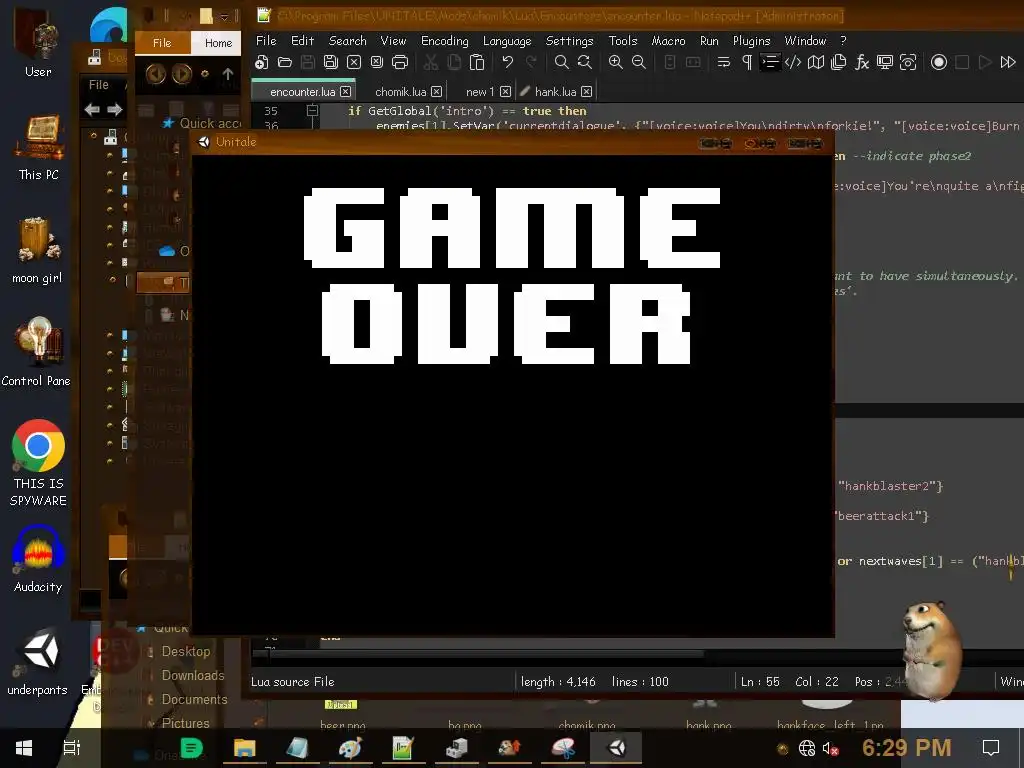Collapse the code fold marker at line 35
1024x768 pixels.
pyautogui.click(x=312, y=110)
